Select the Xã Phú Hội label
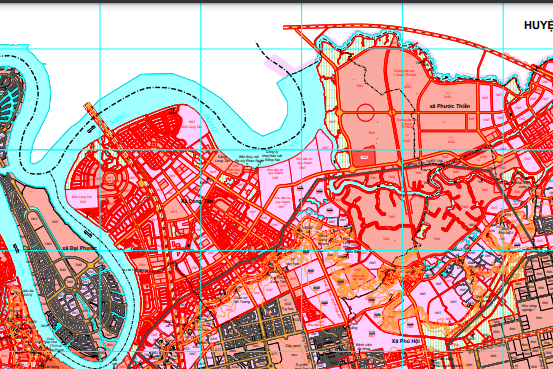553x369 pixels. click(x=406, y=341)
